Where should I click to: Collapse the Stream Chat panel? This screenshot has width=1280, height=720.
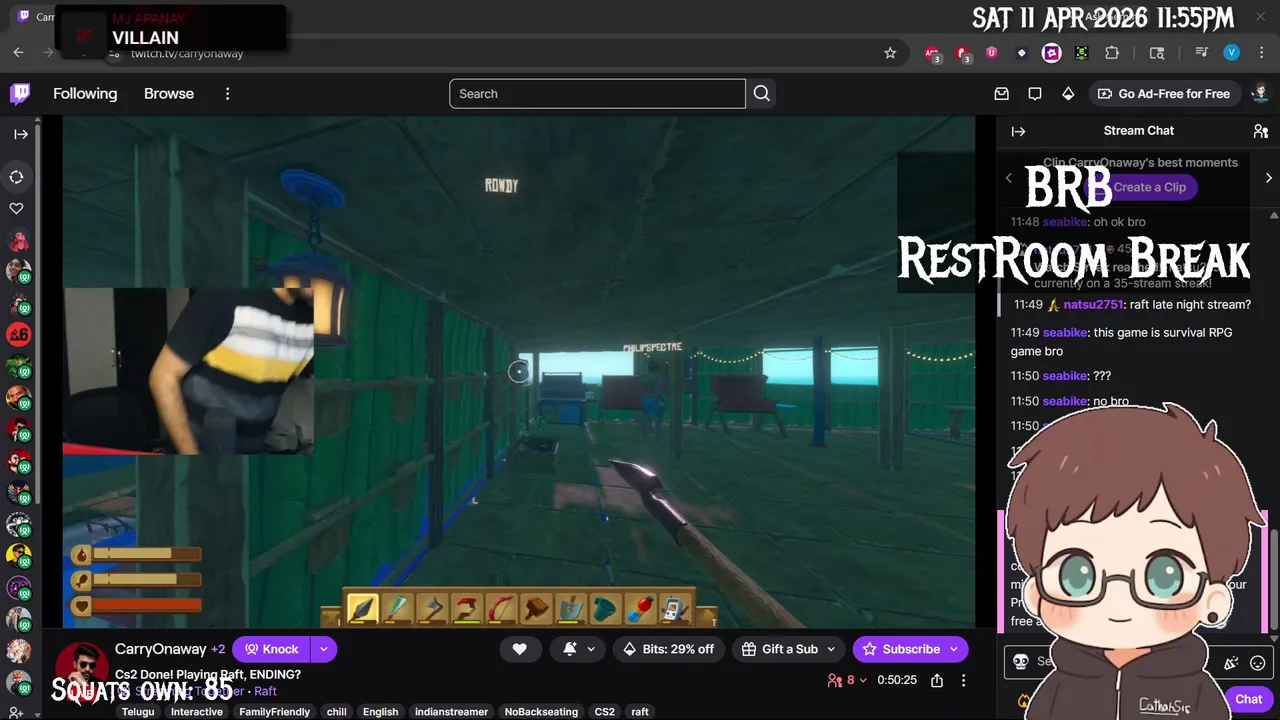pyautogui.click(x=1018, y=131)
